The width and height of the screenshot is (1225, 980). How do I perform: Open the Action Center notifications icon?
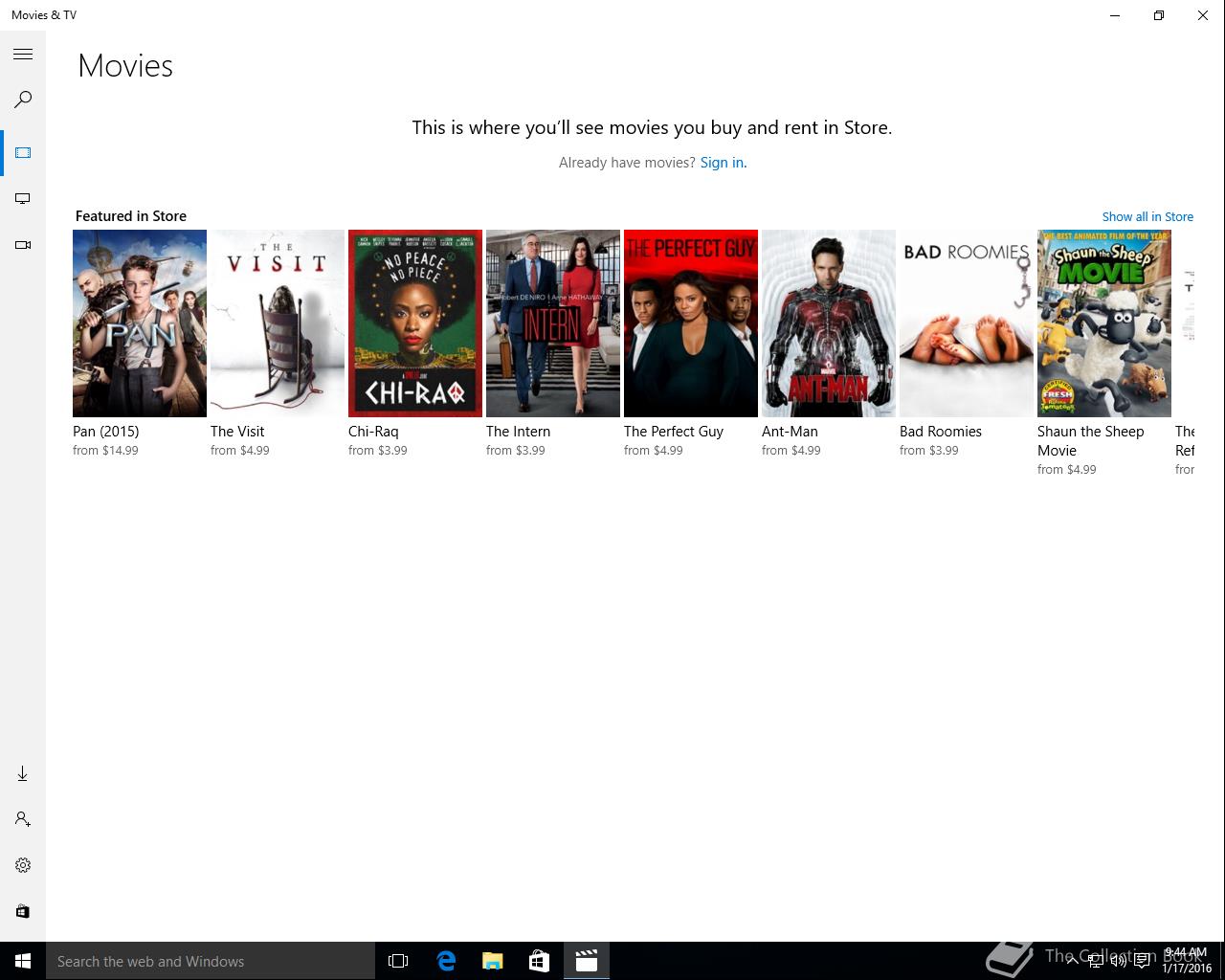click(1142, 961)
